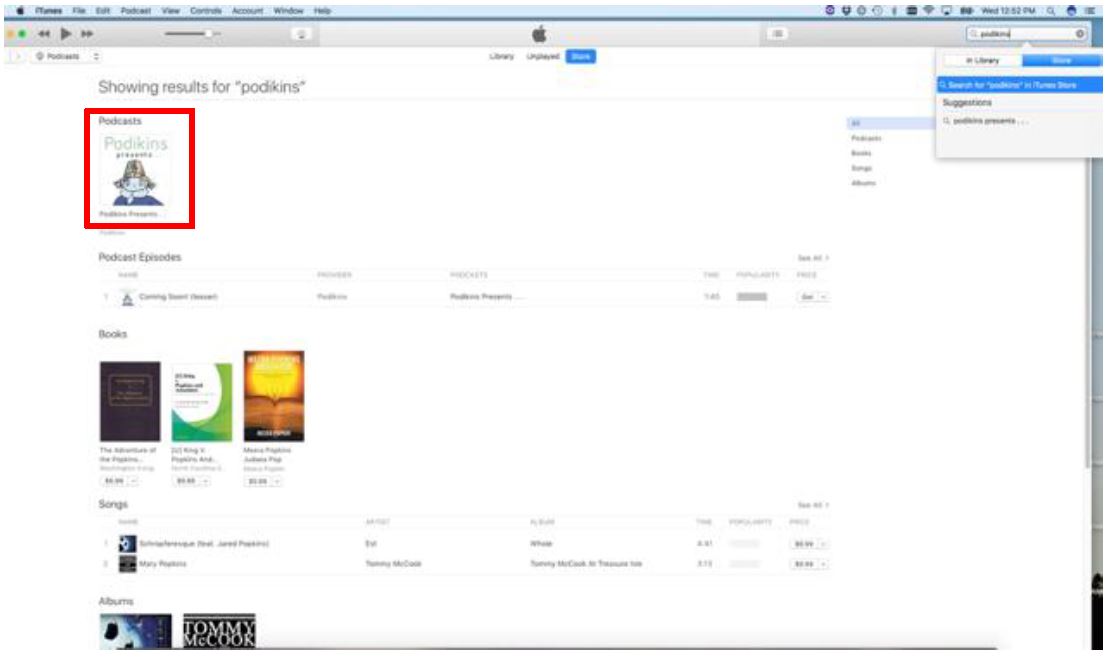This screenshot has width=1107, height=658.
Task: Open the Podcast menu
Action: coord(136,11)
